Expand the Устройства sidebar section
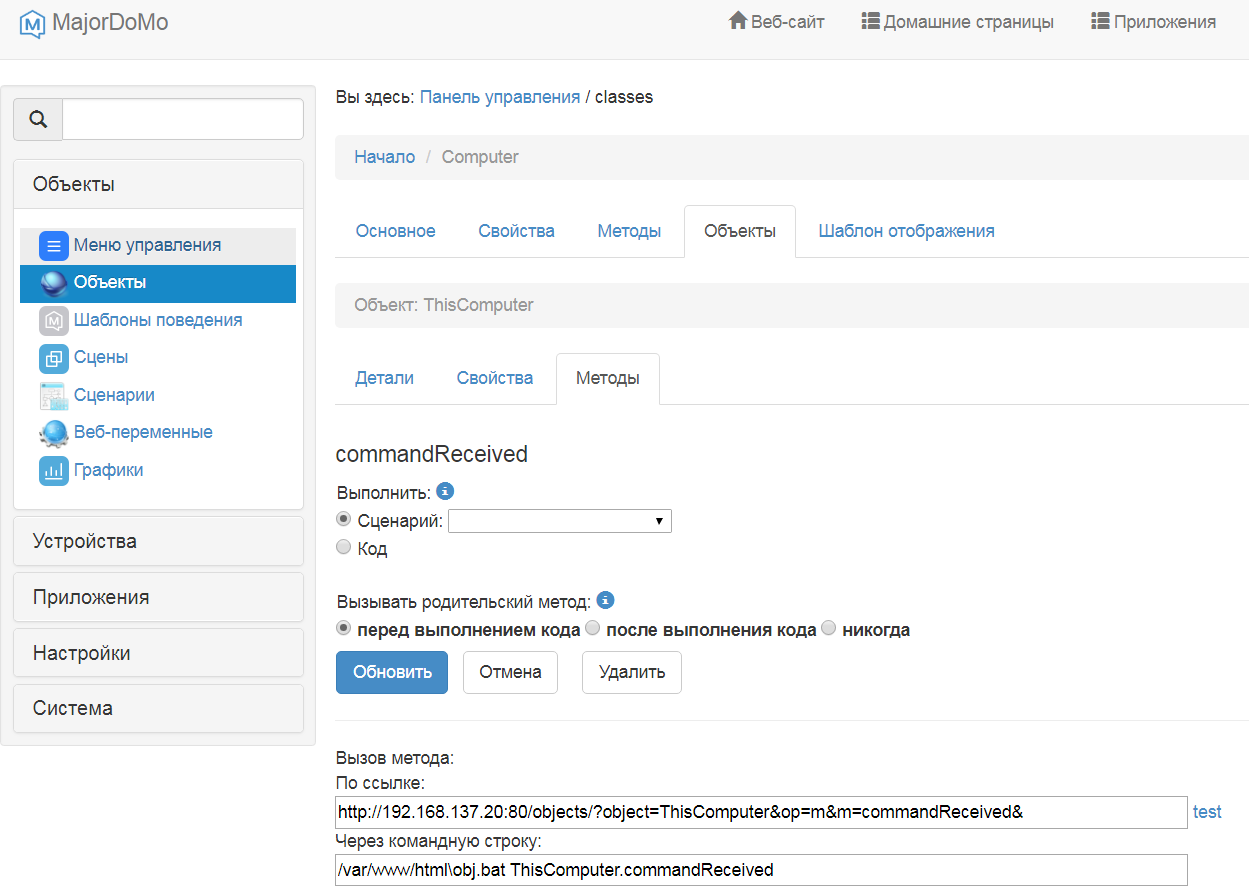Image resolution: width=1249 pixels, height=890 pixels. click(158, 542)
